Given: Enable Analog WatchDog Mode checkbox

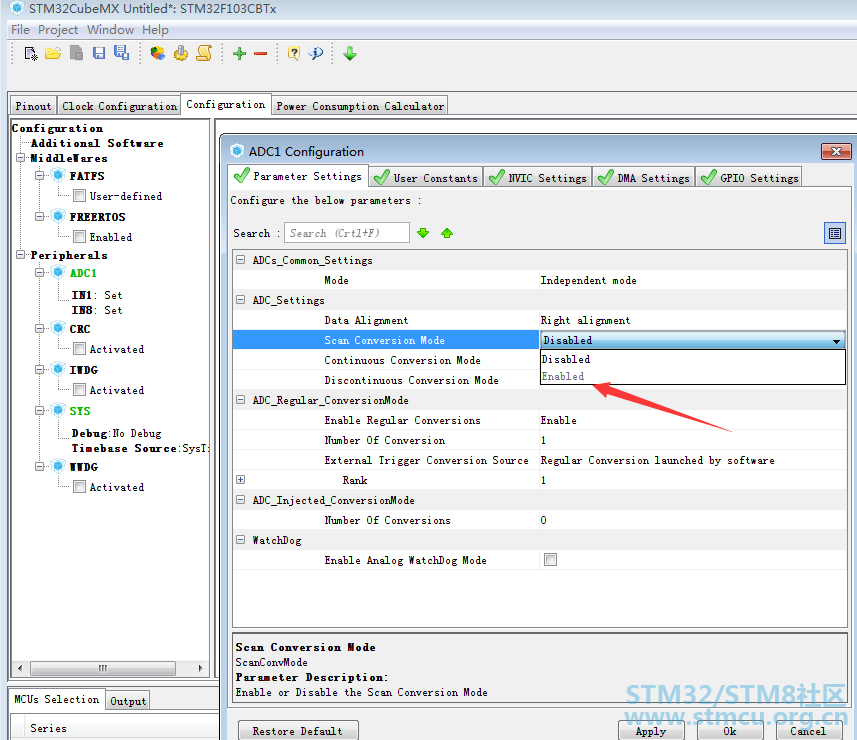Looking at the screenshot, I should click(x=550, y=560).
